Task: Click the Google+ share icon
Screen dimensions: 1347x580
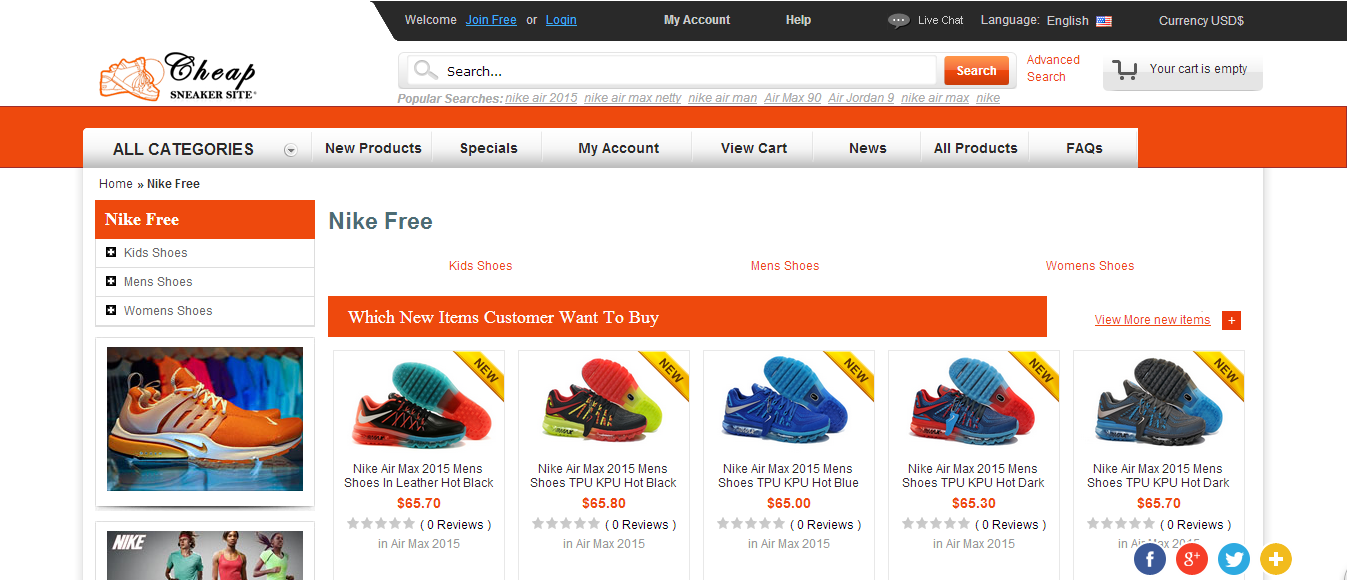Action: tap(1191, 559)
